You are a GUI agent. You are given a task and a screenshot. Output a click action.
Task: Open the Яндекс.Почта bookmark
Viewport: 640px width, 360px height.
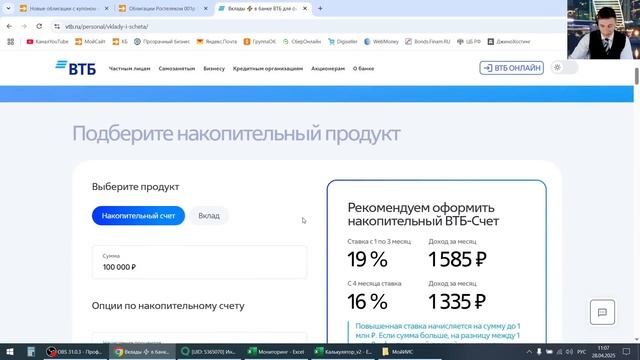pyautogui.click(x=217, y=42)
